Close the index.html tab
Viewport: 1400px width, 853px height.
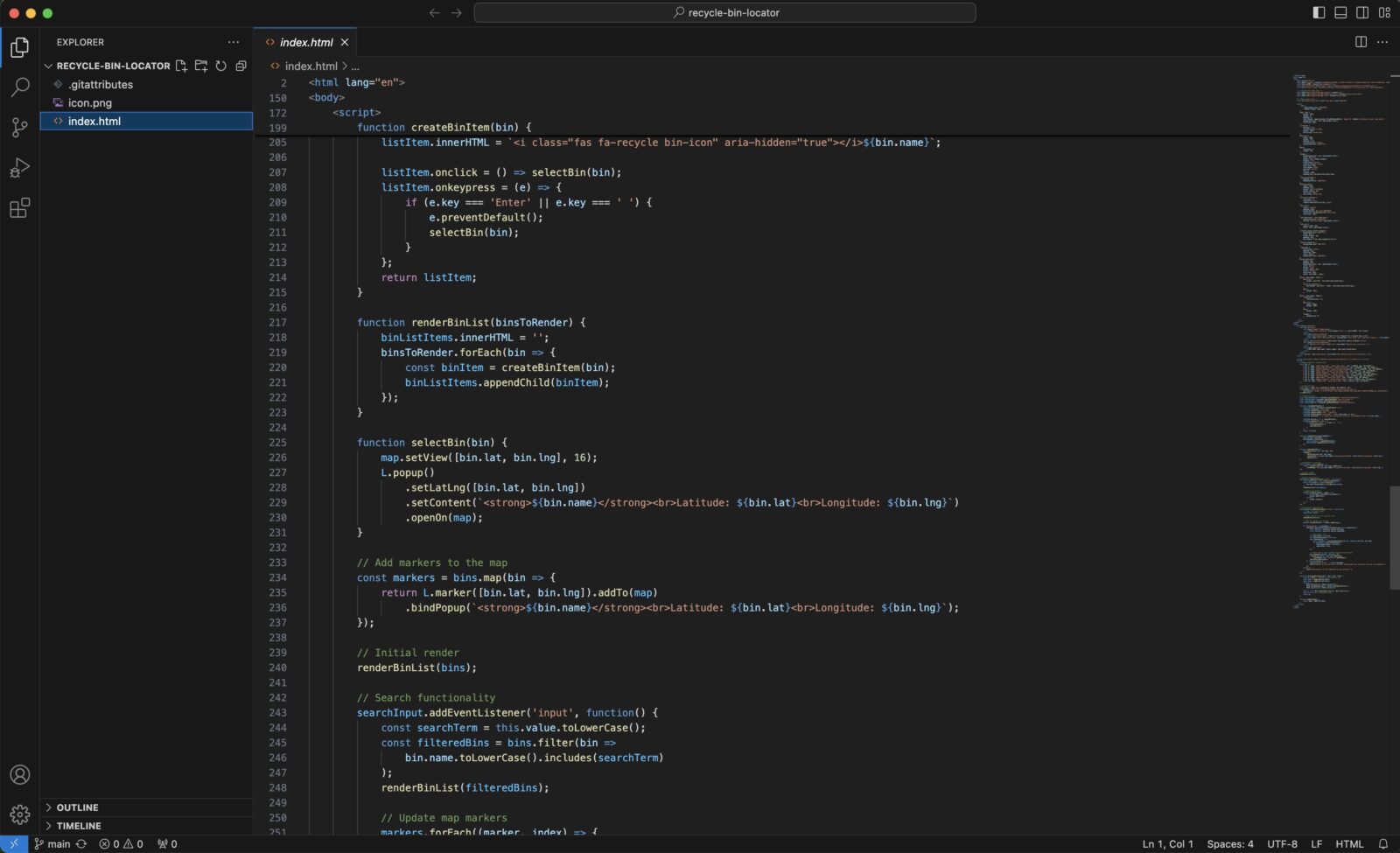tap(345, 42)
